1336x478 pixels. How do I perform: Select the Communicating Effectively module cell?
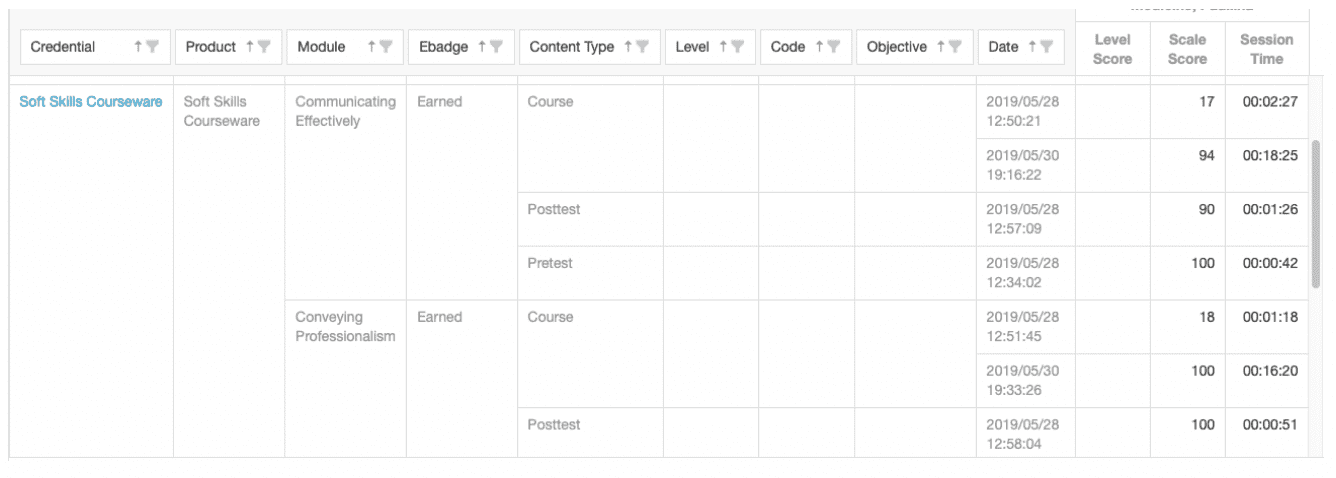(x=345, y=111)
